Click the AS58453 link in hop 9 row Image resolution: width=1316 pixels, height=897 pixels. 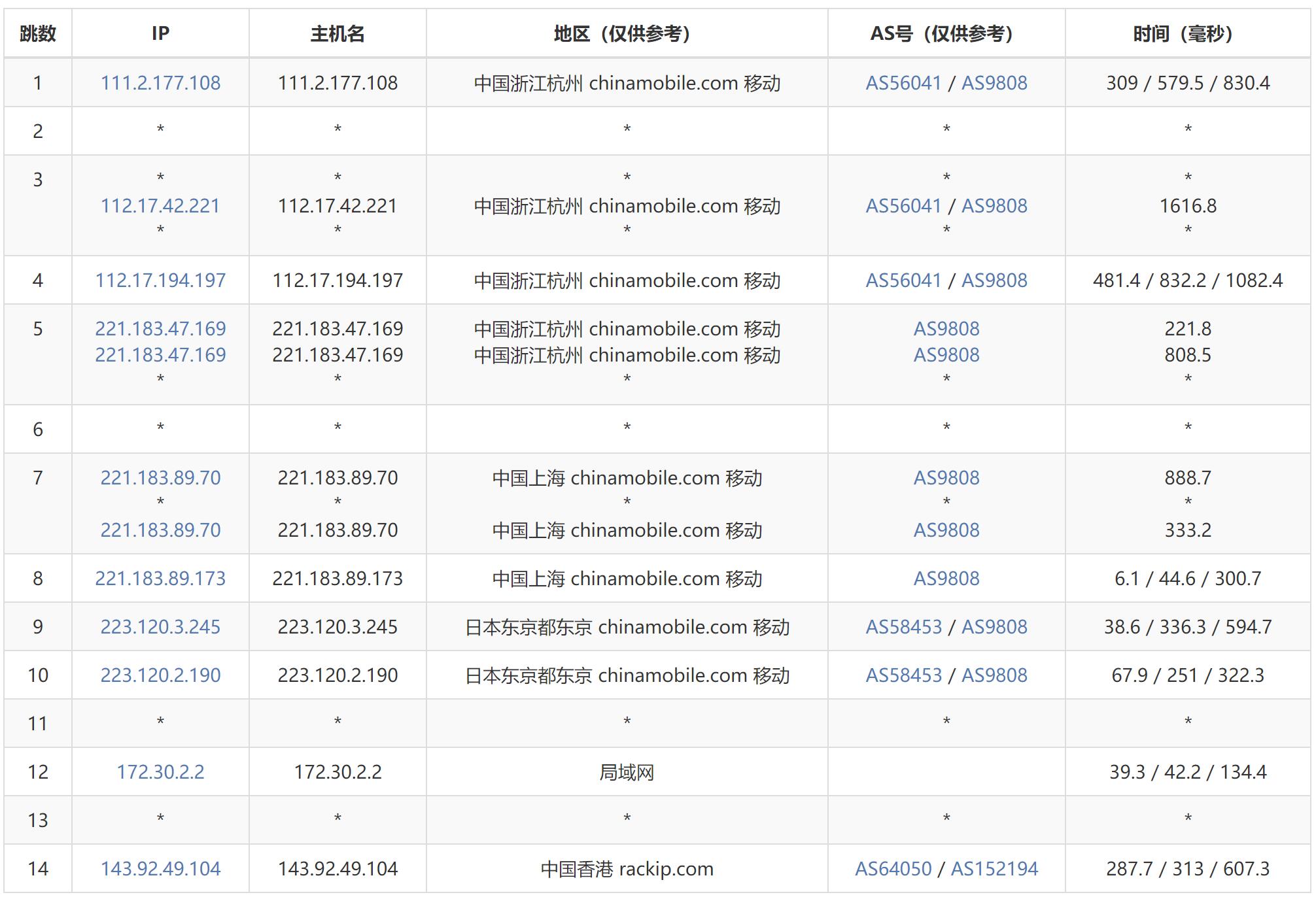(x=904, y=627)
